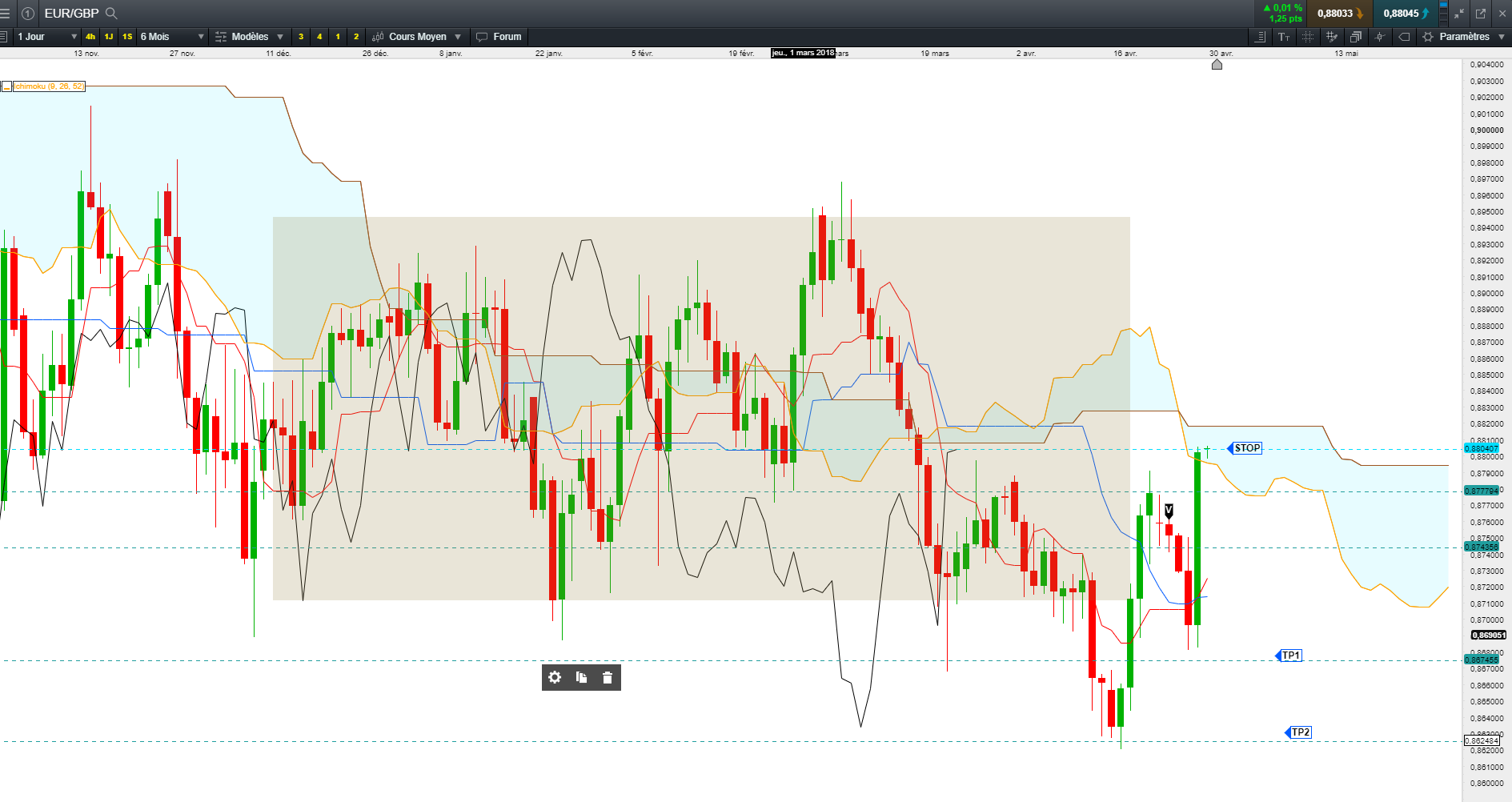Click the 13 mai date on time axis

(1346, 54)
